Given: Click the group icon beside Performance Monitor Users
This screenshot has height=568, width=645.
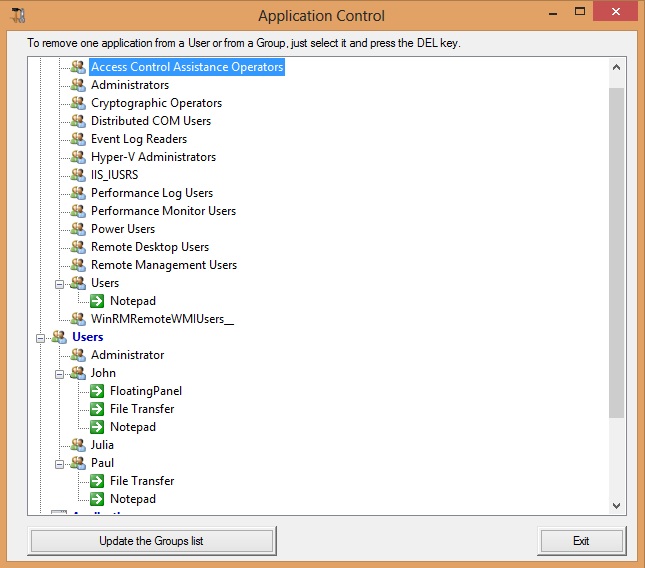Looking at the screenshot, I should point(78,211).
